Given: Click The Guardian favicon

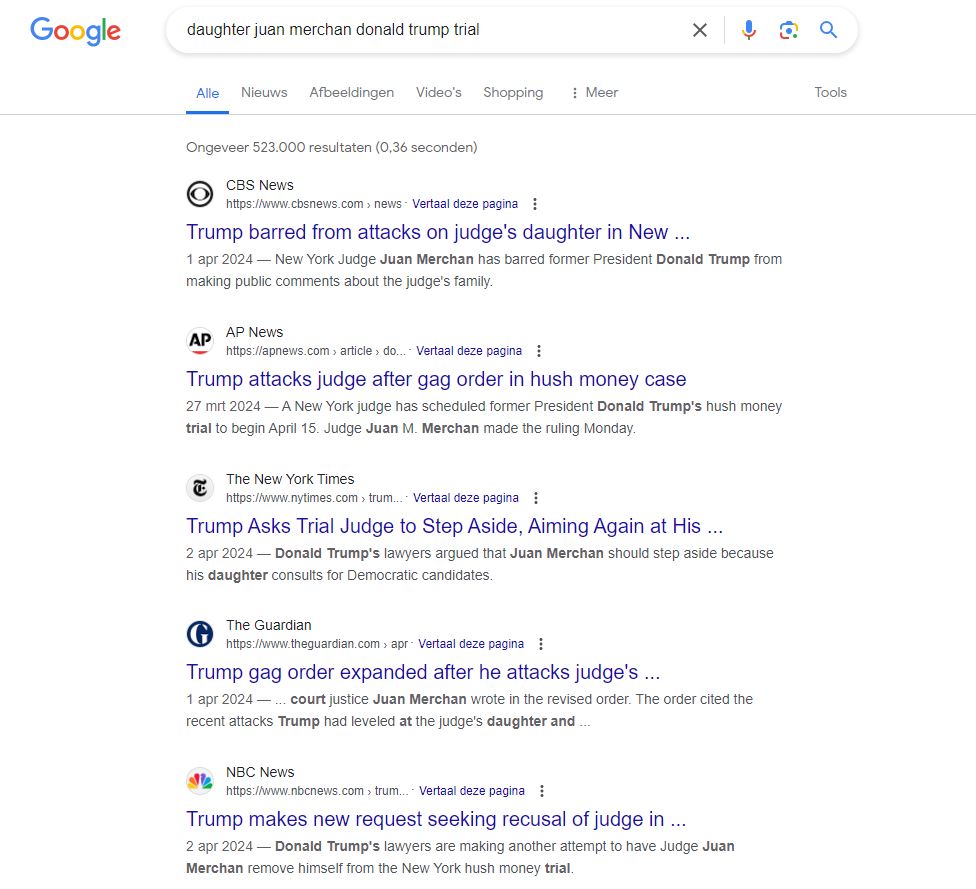Looking at the screenshot, I should click(x=200, y=634).
